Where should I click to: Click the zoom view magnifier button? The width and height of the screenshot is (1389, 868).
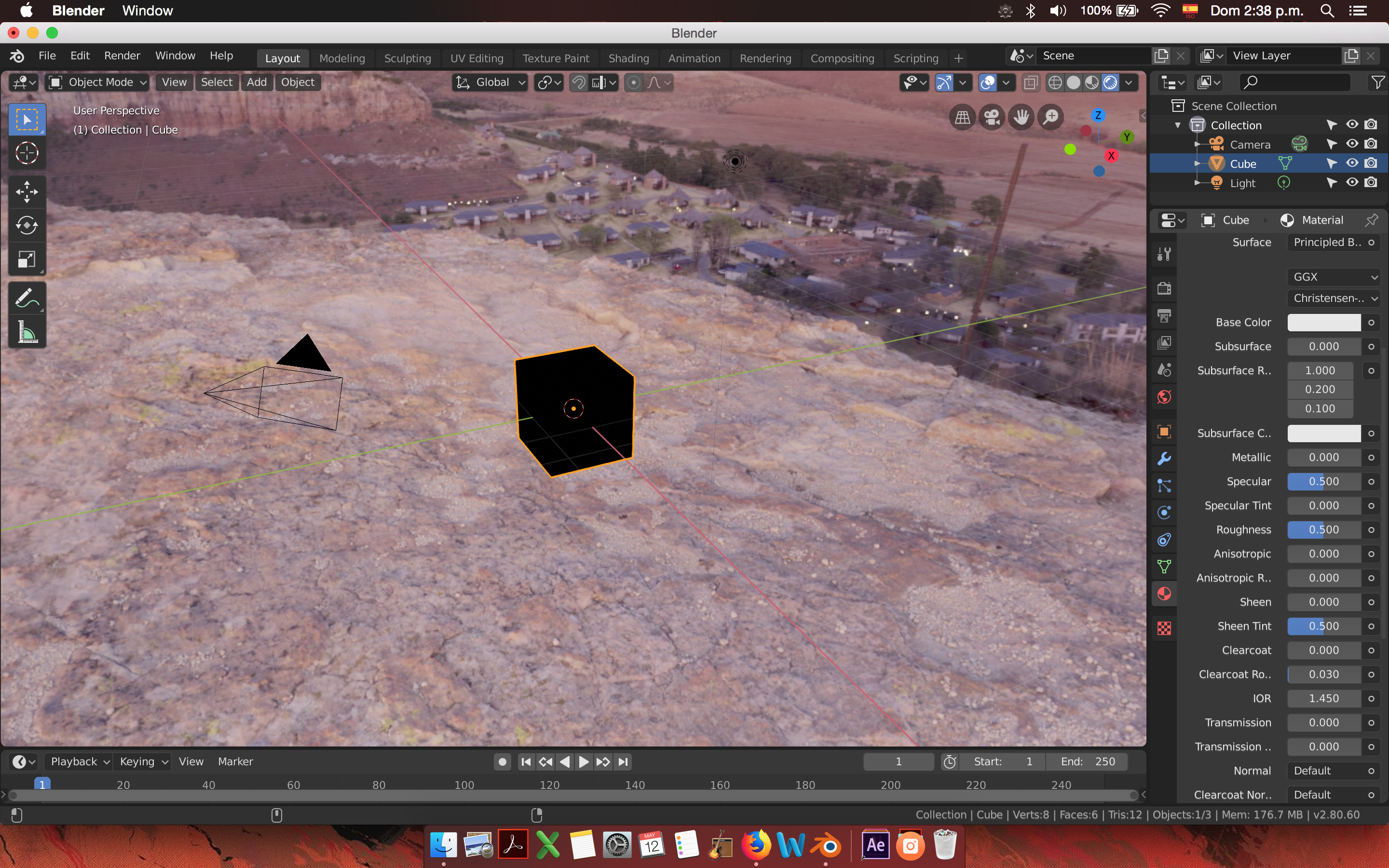pos(1051,118)
